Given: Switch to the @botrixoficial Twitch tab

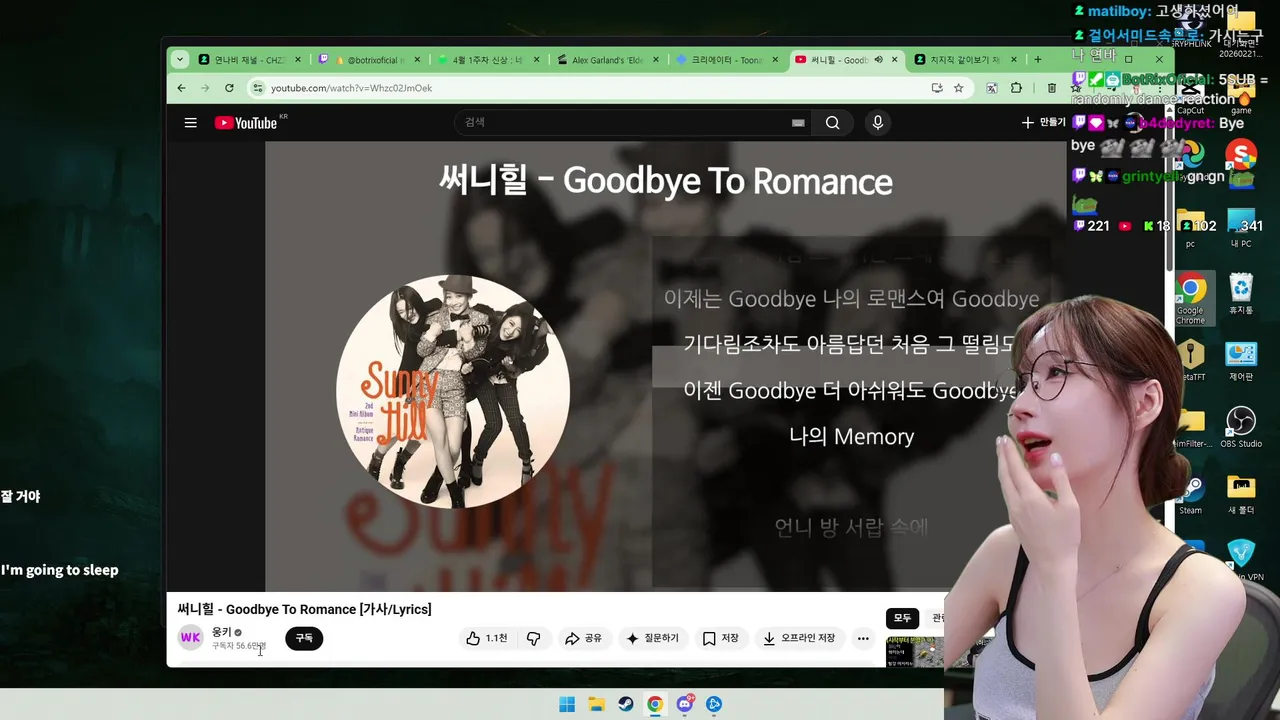Looking at the screenshot, I should tap(369, 60).
